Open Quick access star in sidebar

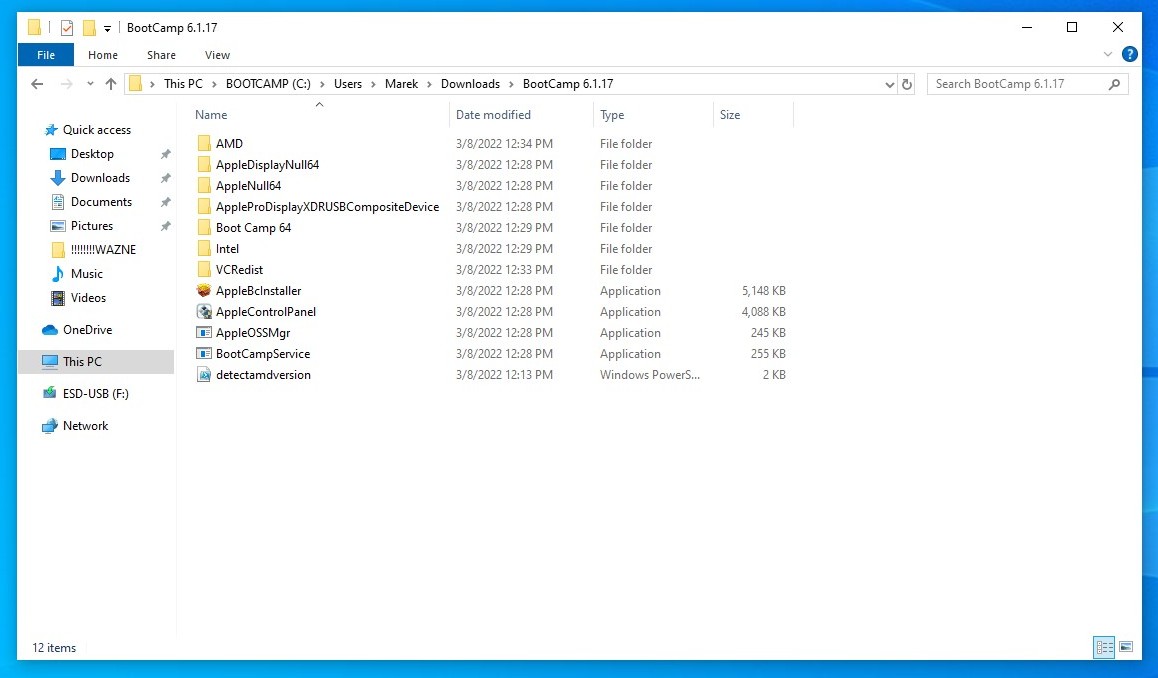click(51, 130)
